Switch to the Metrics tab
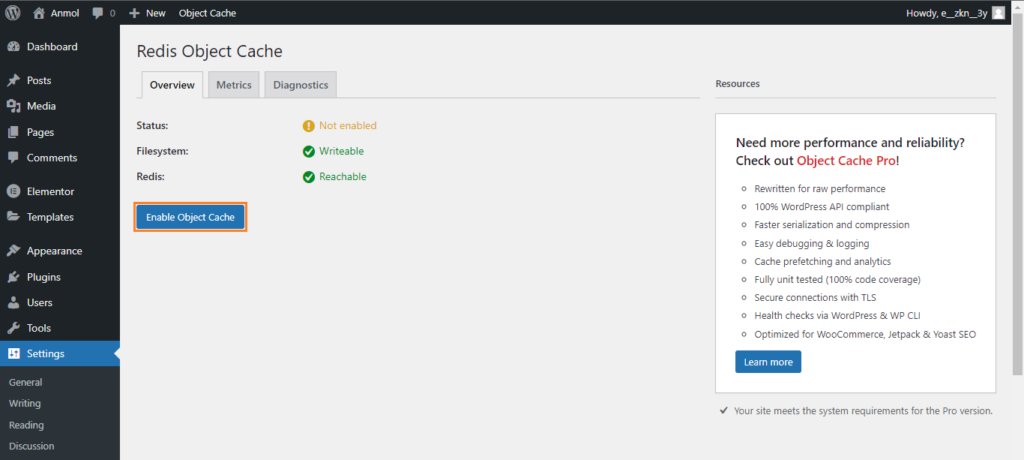1024x460 pixels. coord(234,85)
